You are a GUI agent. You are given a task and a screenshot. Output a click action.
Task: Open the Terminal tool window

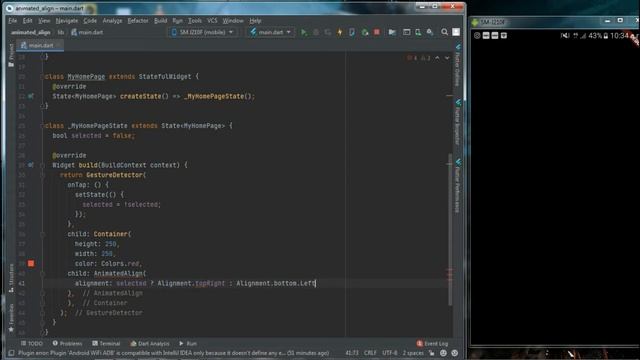pos(106,344)
